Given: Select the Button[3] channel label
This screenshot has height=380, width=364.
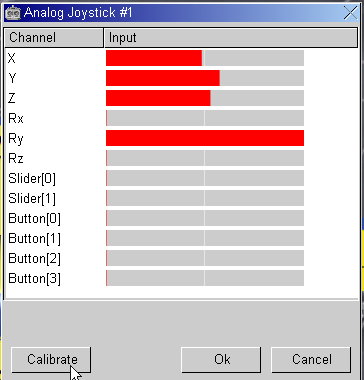Looking at the screenshot, I should click(34, 279).
